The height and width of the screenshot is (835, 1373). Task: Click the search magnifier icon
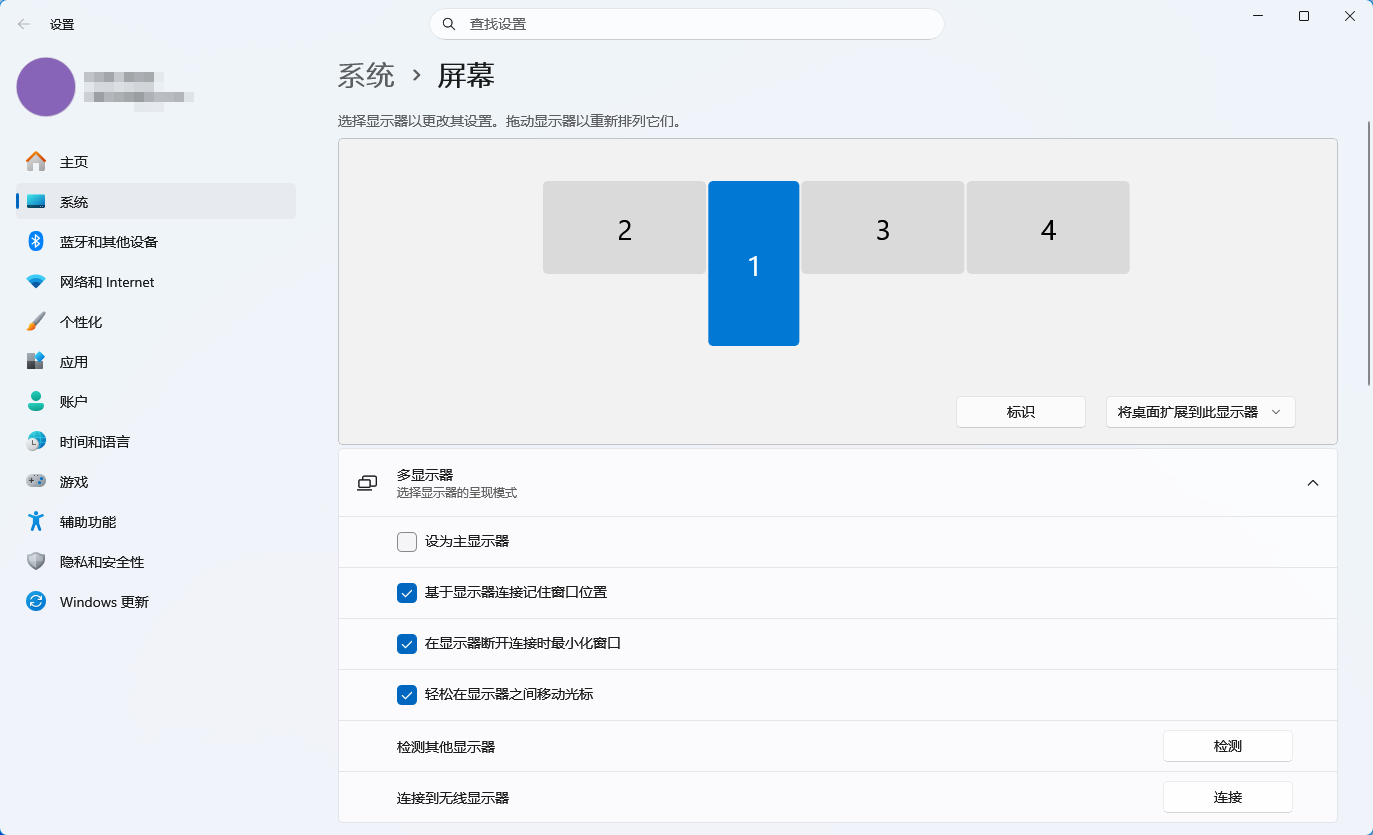(449, 24)
